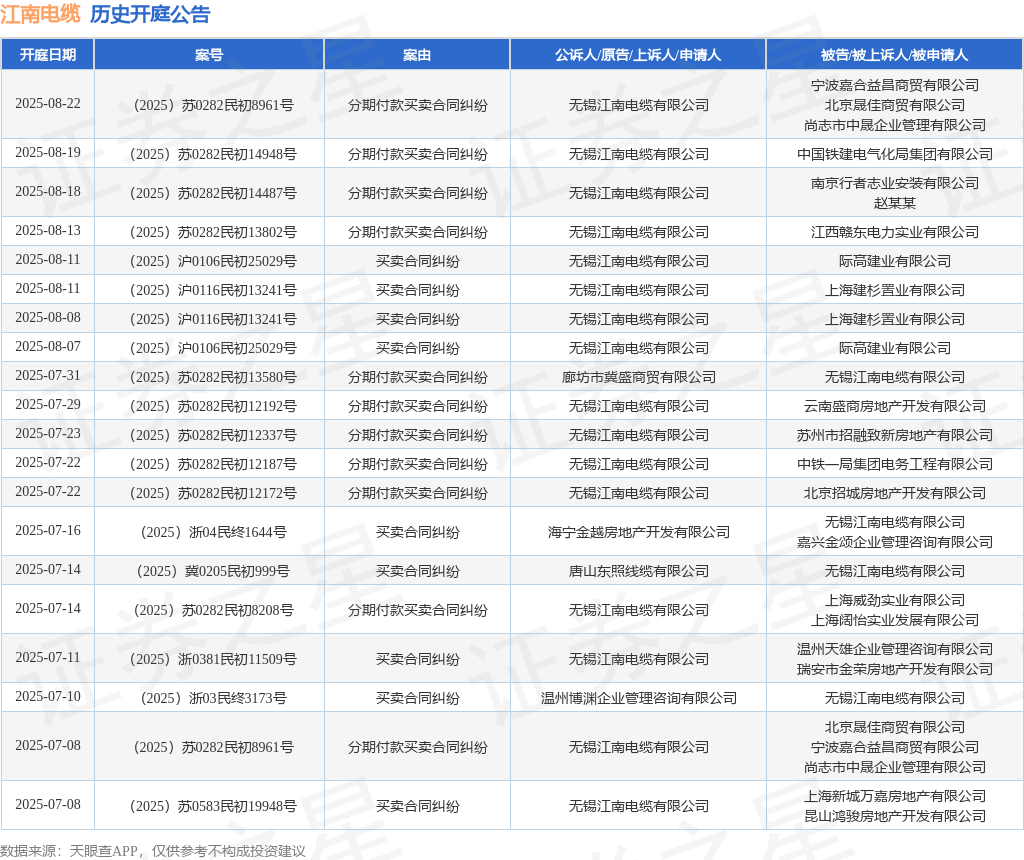Click date cell 2025-08-08
This screenshot has width=1024, height=860.
48,317
